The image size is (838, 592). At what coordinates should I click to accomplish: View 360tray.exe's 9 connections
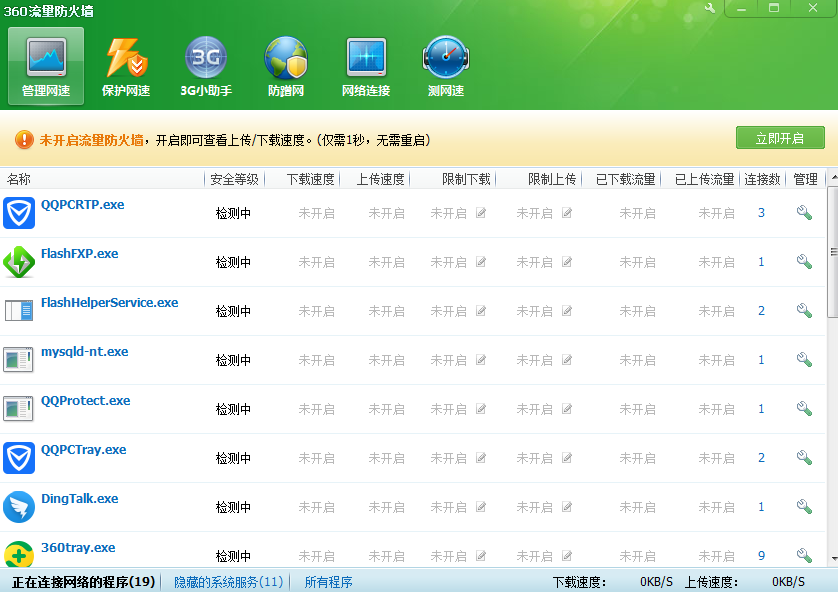(x=760, y=556)
